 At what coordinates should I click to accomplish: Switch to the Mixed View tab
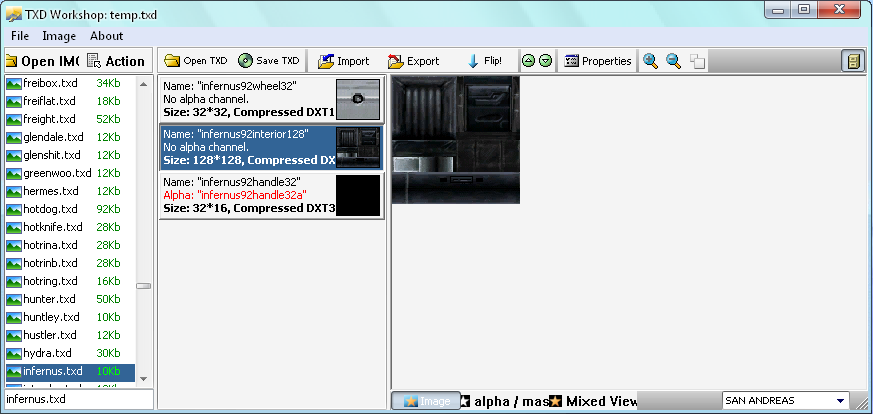[593, 401]
